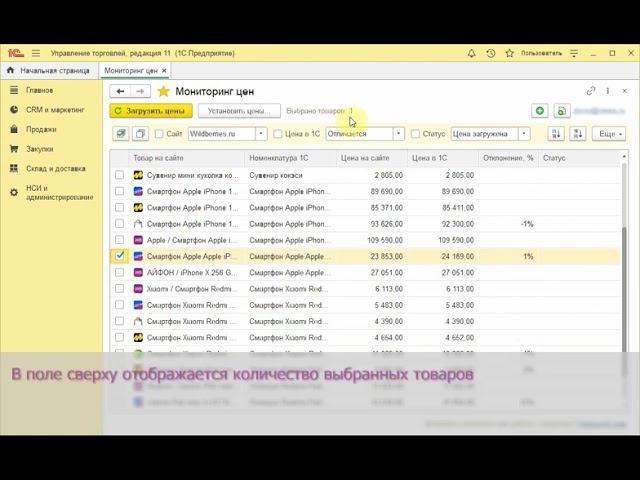Click the 4 654,00 site price cell
Viewport: 640px width, 480px height.
click(371, 338)
